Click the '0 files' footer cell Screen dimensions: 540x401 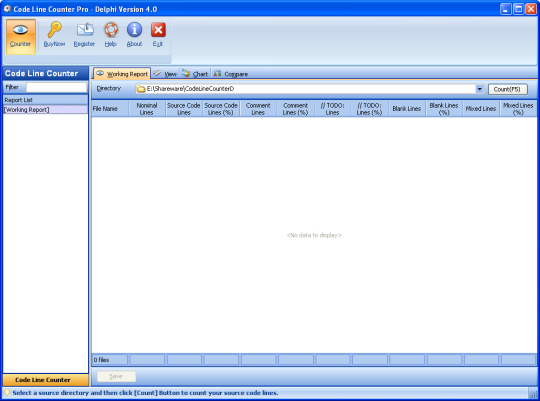110,360
